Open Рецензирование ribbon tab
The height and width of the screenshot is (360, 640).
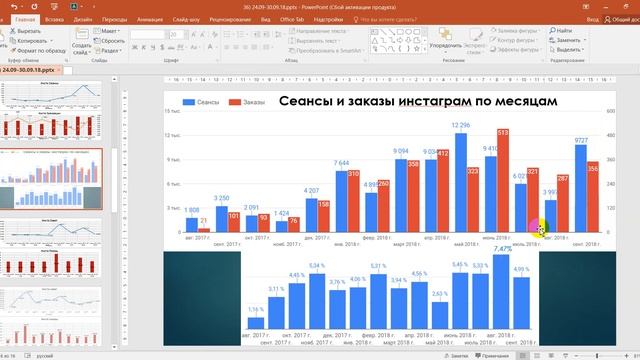click(230, 19)
